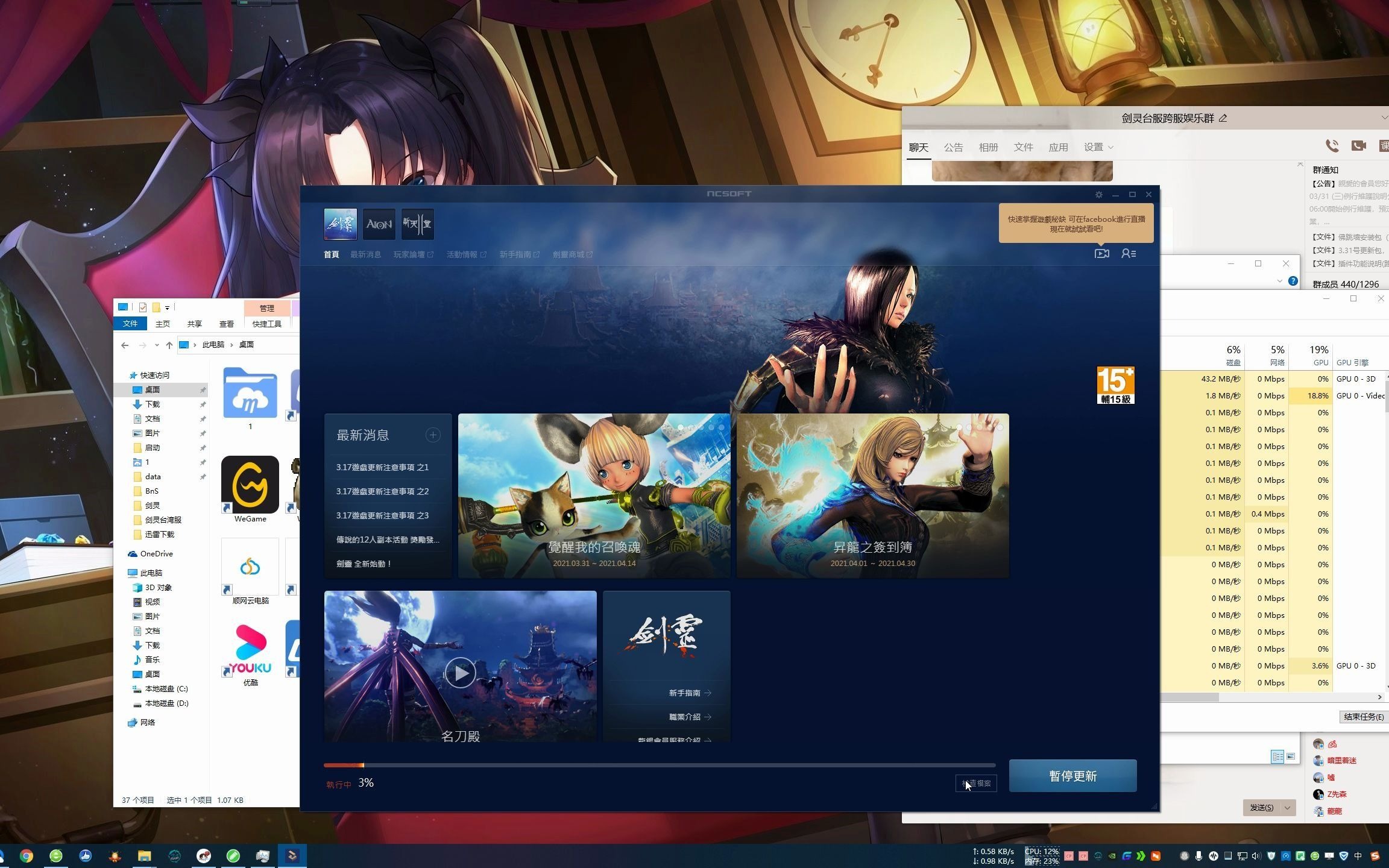The height and width of the screenshot is (868, 1389).
Task: Open the 昇龍之簽到簿 event banner
Action: point(872,495)
